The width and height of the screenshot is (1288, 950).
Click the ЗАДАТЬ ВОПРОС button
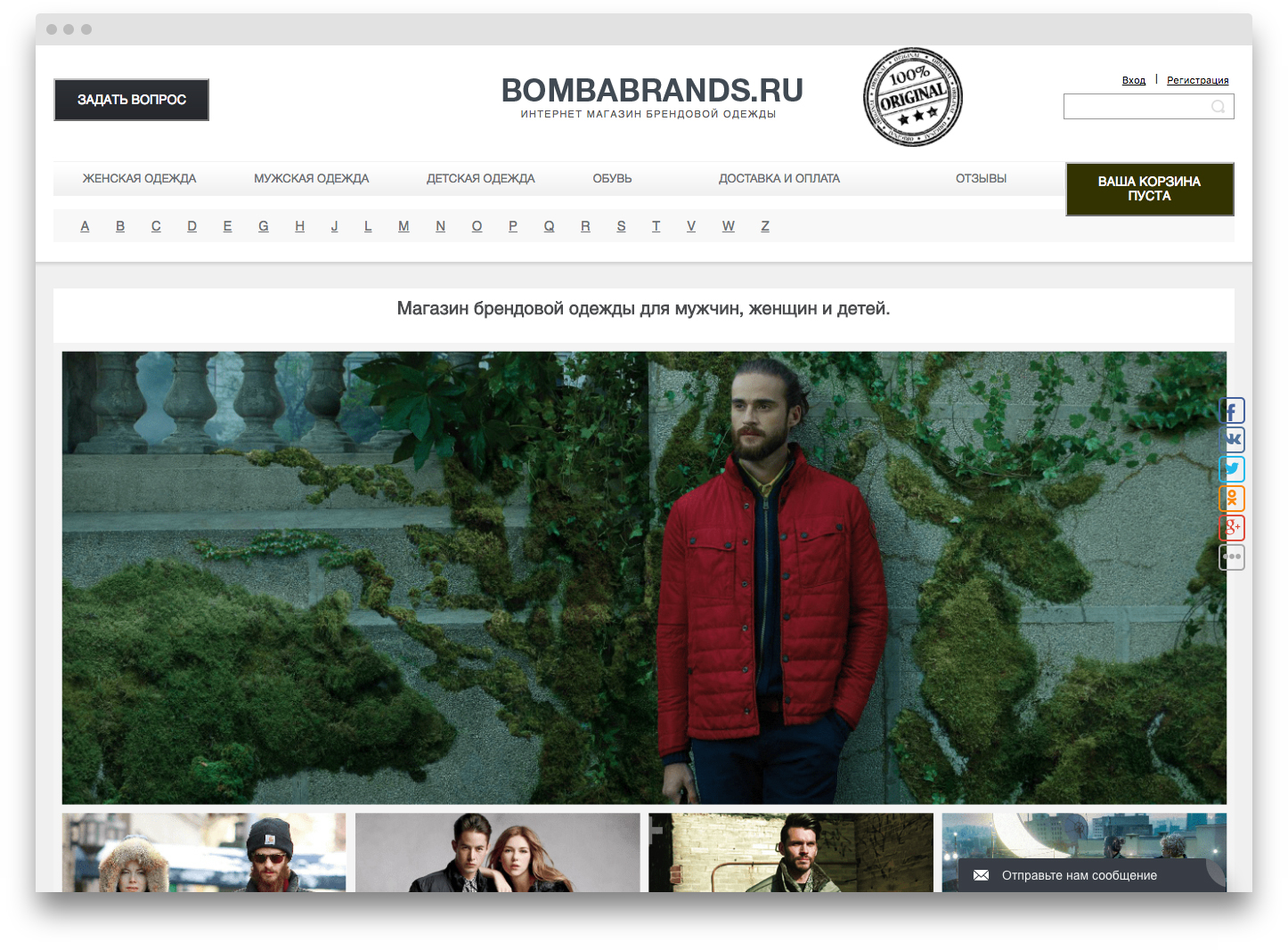(132, 100)
